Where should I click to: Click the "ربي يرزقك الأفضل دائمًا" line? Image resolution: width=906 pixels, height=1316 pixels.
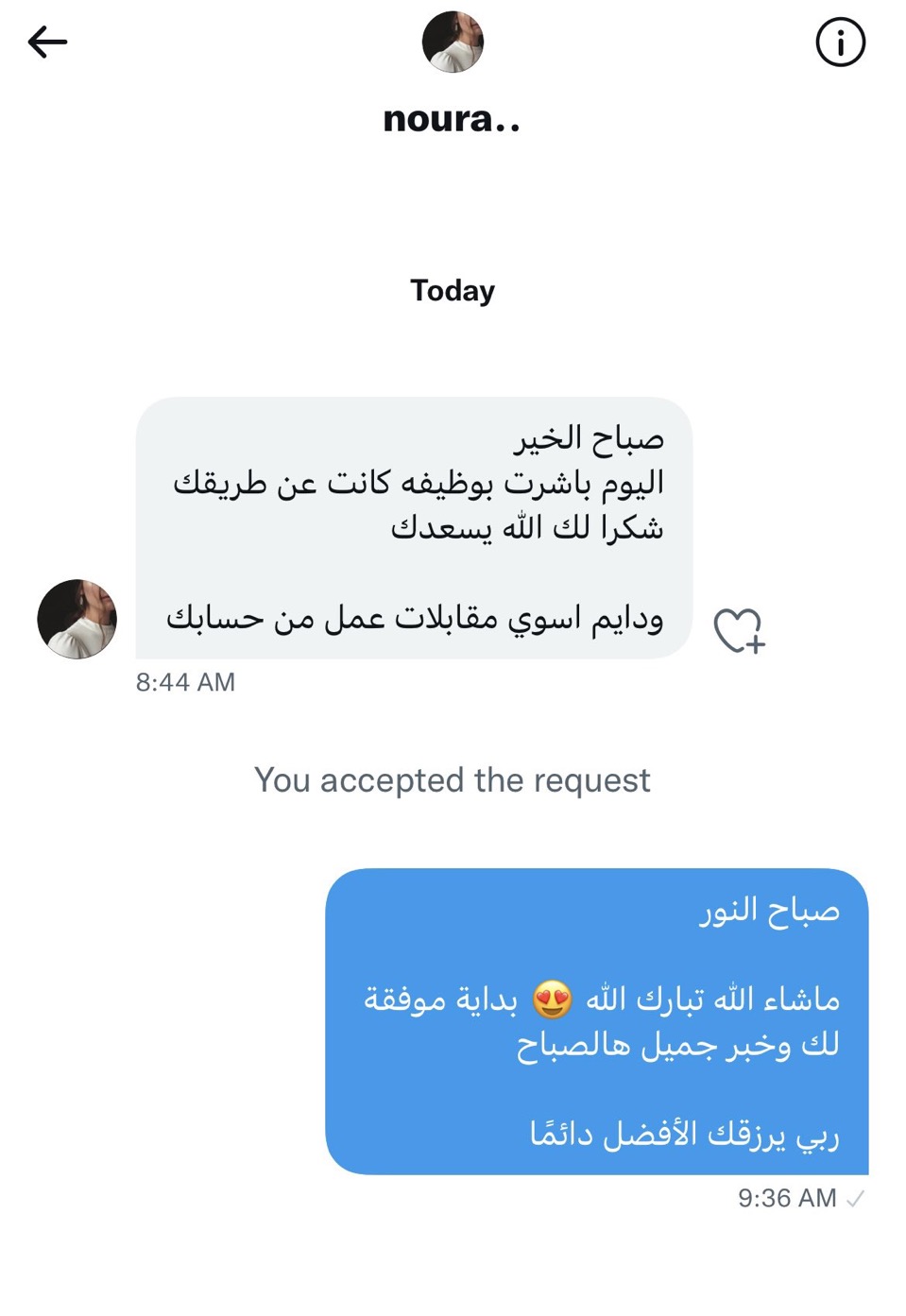click(684, 1133)
